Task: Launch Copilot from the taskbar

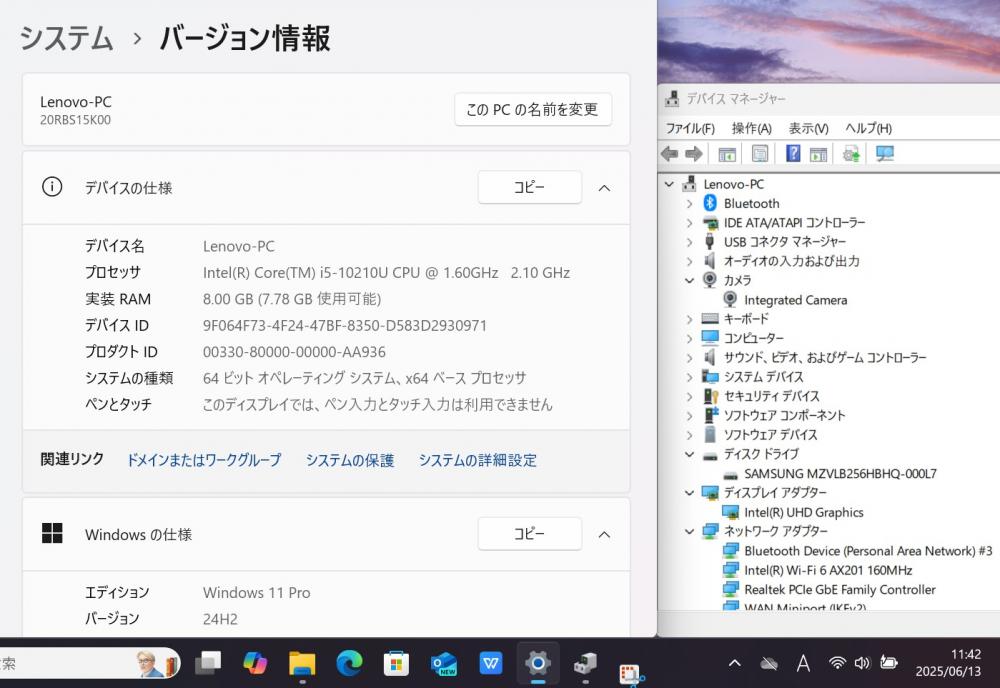Action: pyautogui.click(x=255, y=664)
